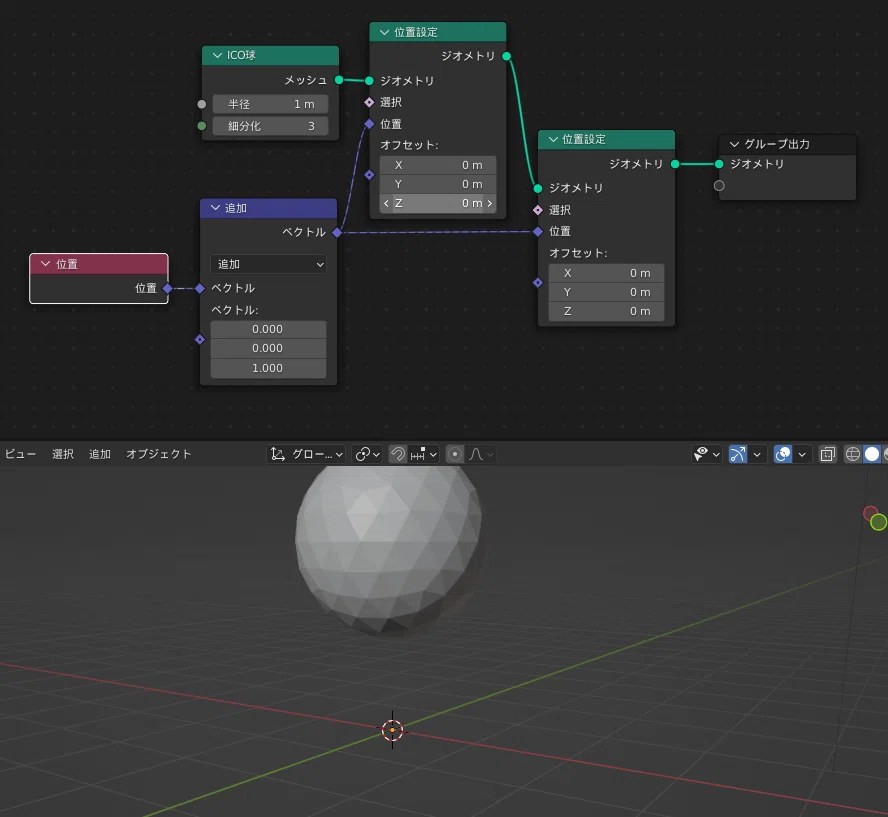Open the gizmo options dropdown arrow
The height and width of the screenshot is (817, 888).
[x=757, y=454]
